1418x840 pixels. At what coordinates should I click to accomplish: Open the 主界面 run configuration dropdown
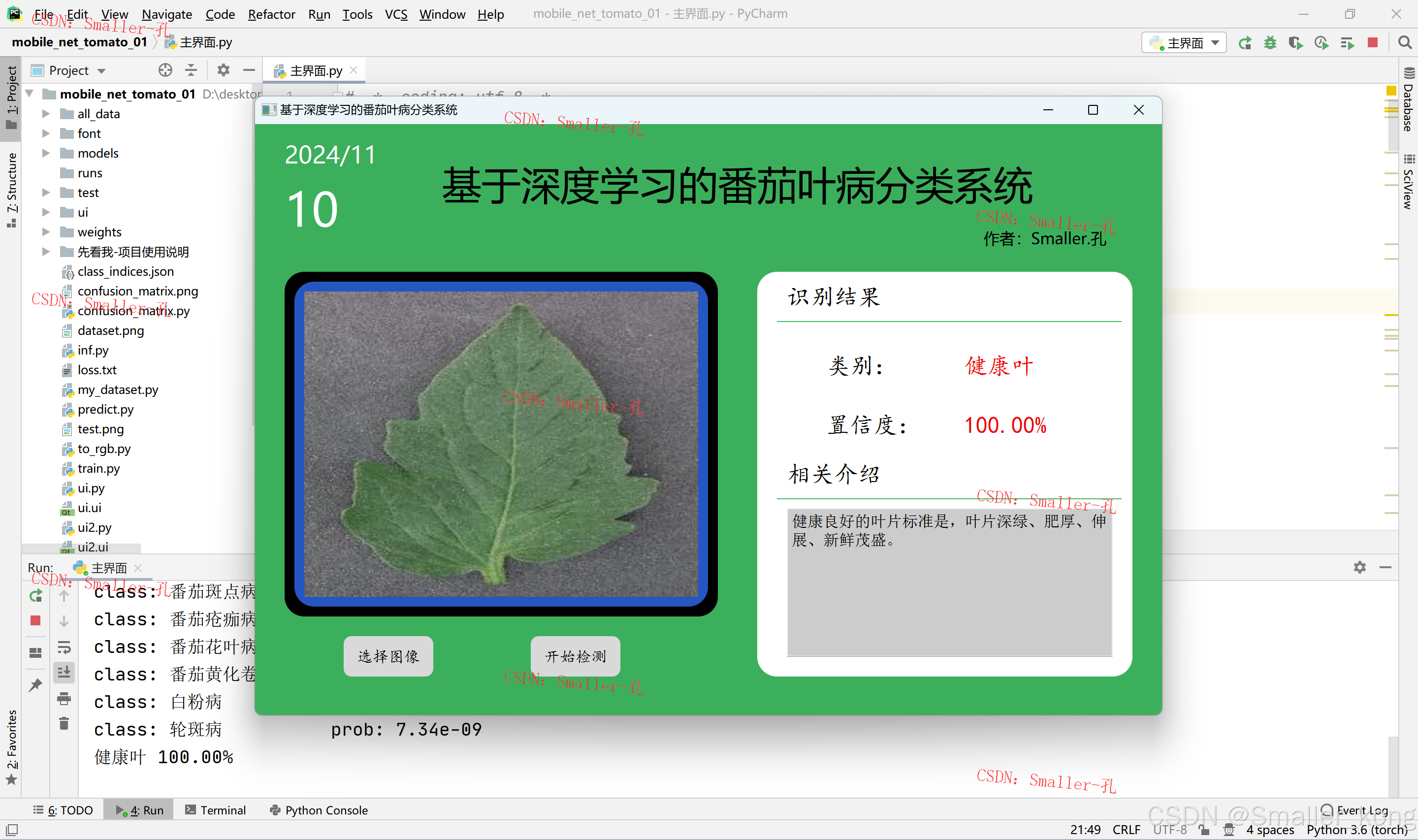click(1184, 43)
